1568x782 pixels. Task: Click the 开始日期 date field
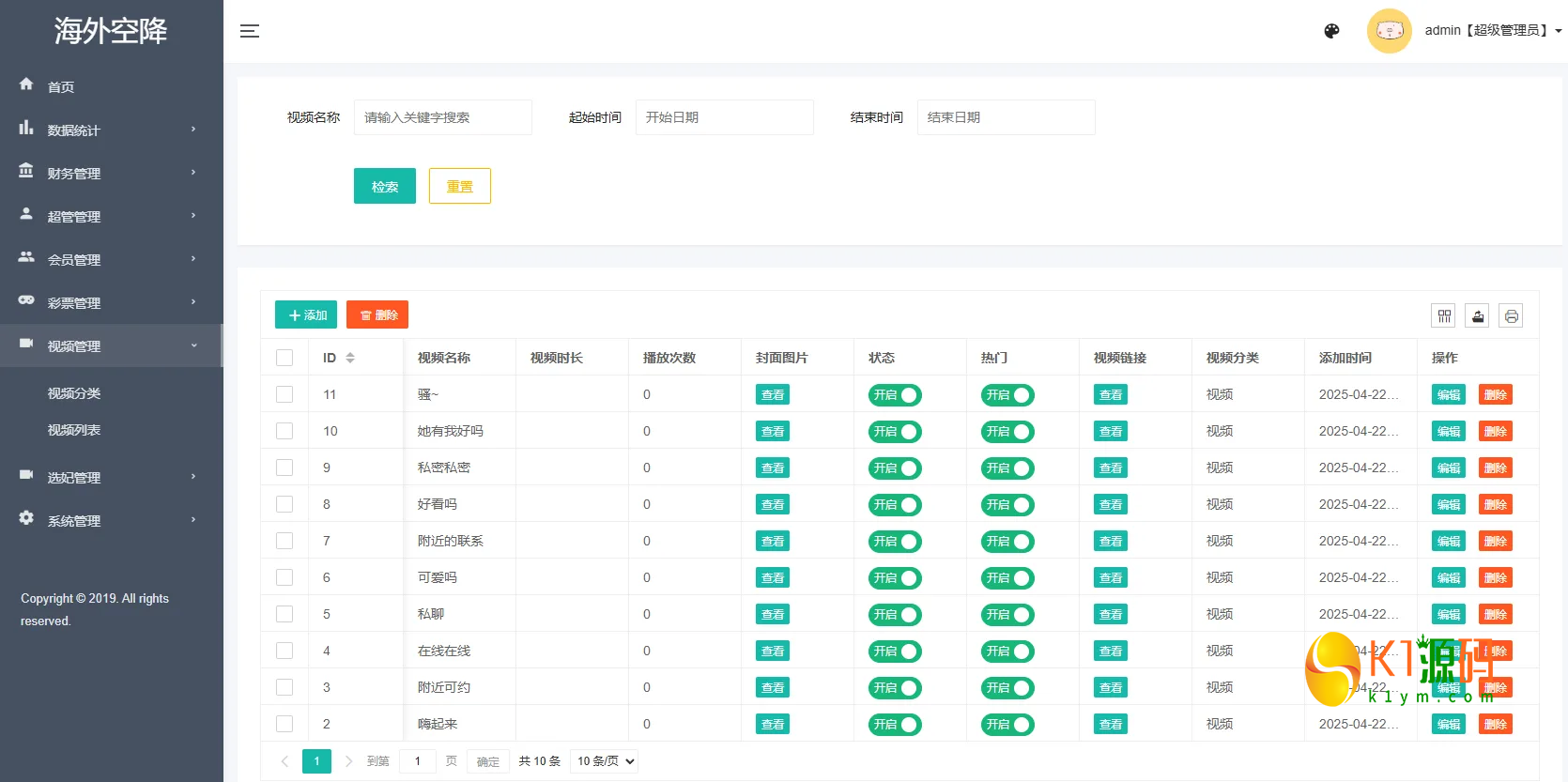725,117
